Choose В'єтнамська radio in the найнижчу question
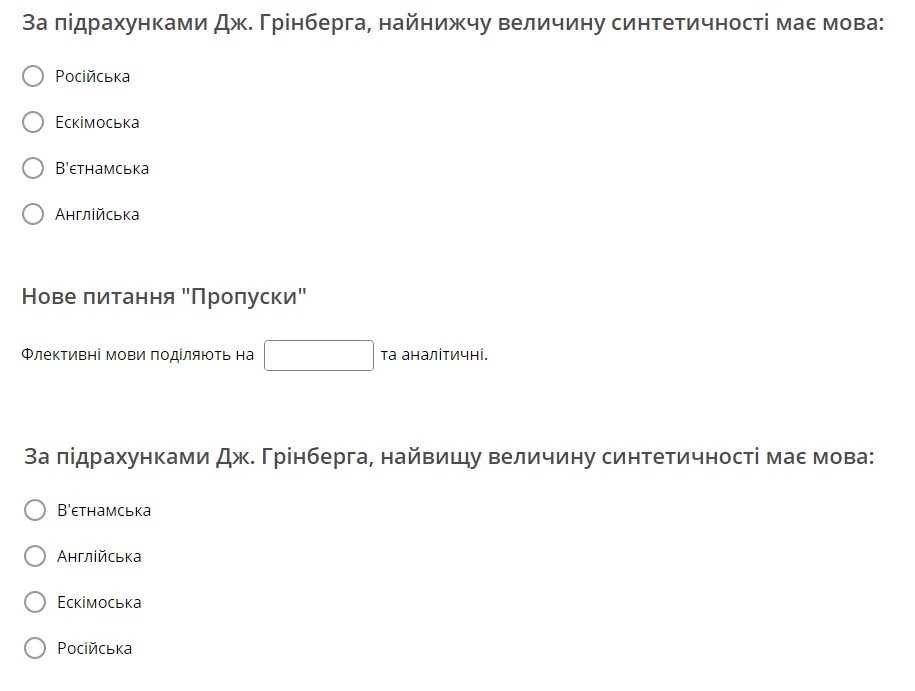Viewport: 915px width, 691px height. (33, 168)
